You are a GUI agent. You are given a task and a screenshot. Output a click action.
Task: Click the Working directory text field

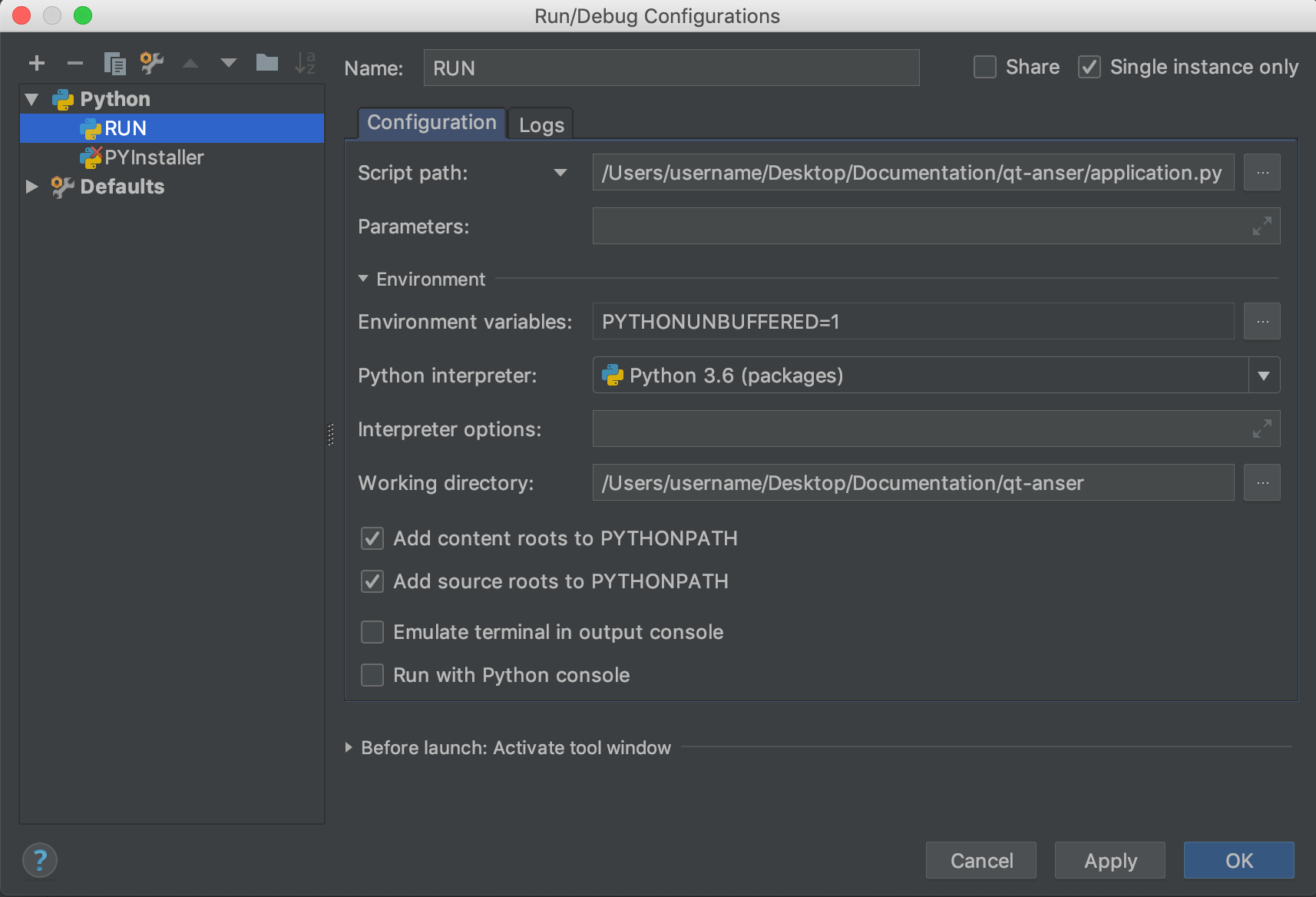click(914, 483)
